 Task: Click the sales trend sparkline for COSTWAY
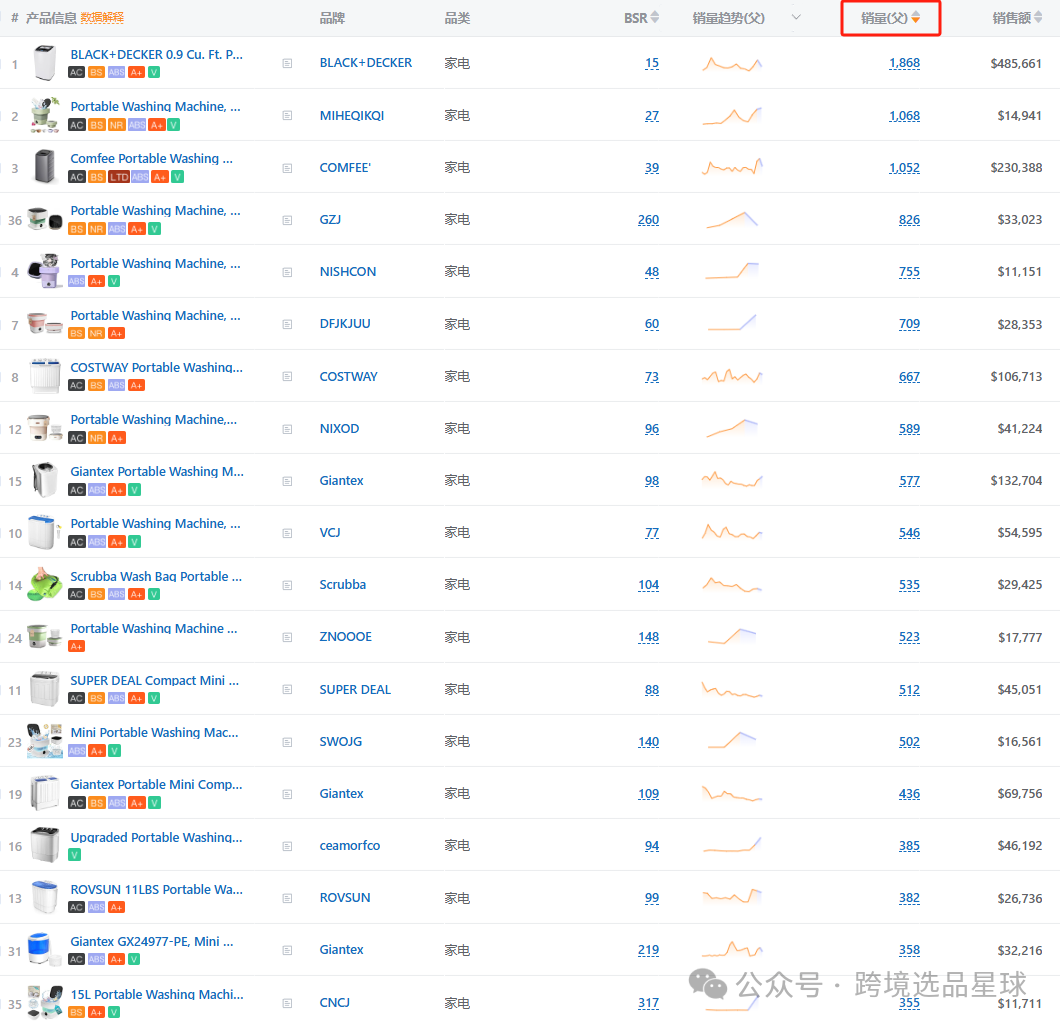732,376
